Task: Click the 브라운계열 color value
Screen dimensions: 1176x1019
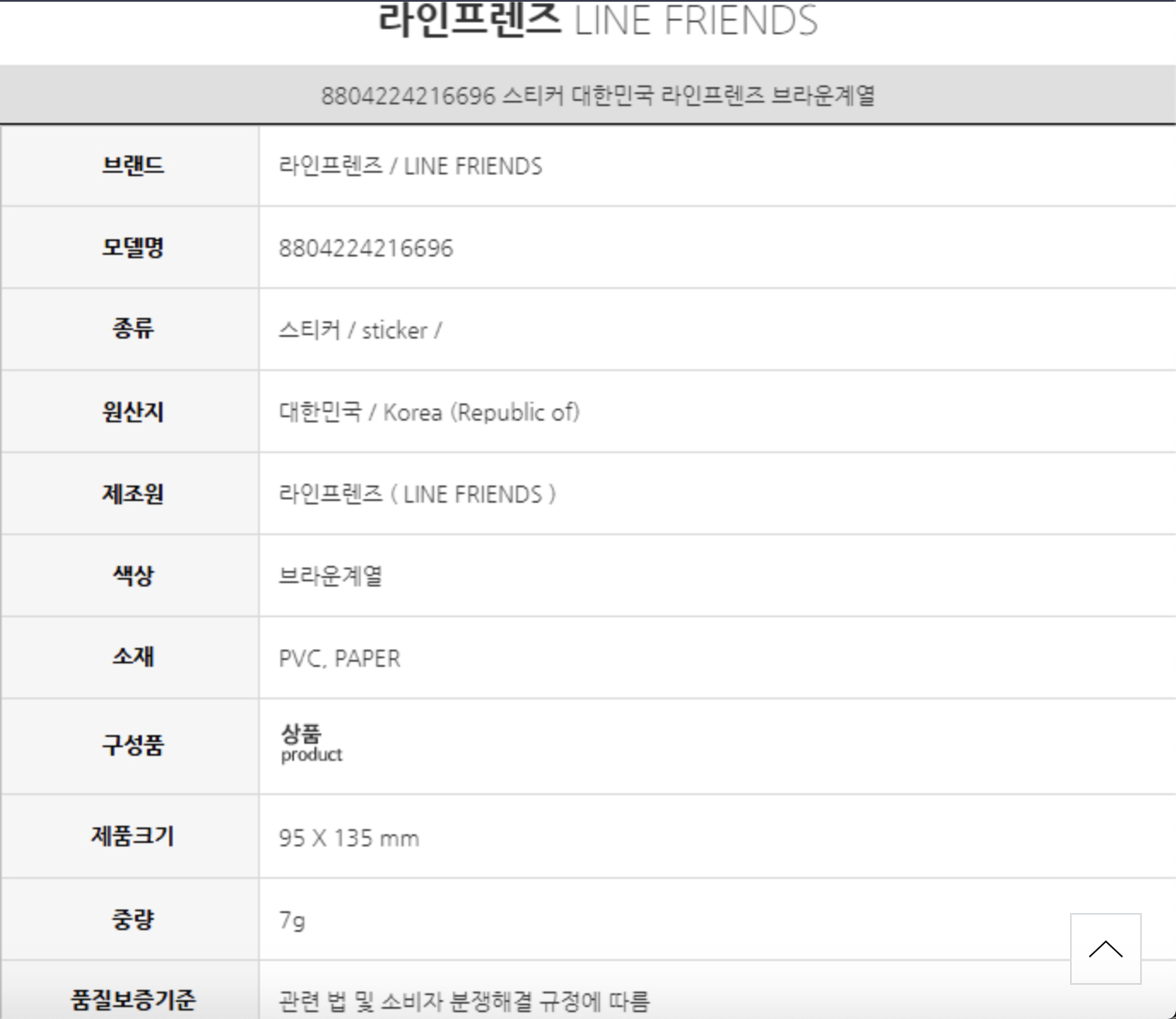Action: pos(331,576)
